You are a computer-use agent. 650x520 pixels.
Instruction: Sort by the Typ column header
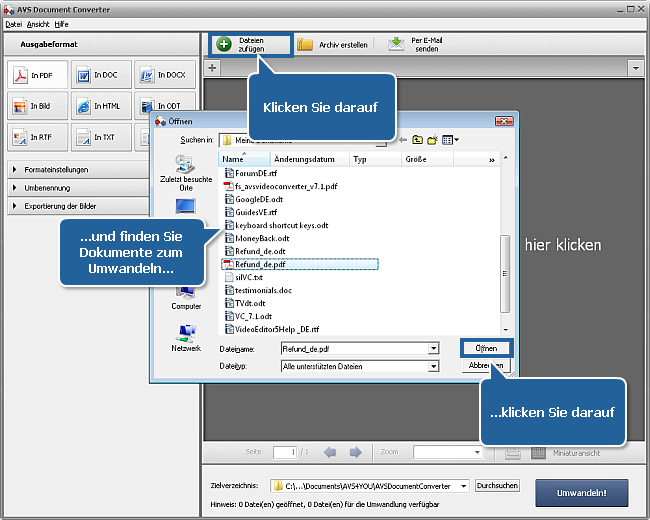point(375,159)
